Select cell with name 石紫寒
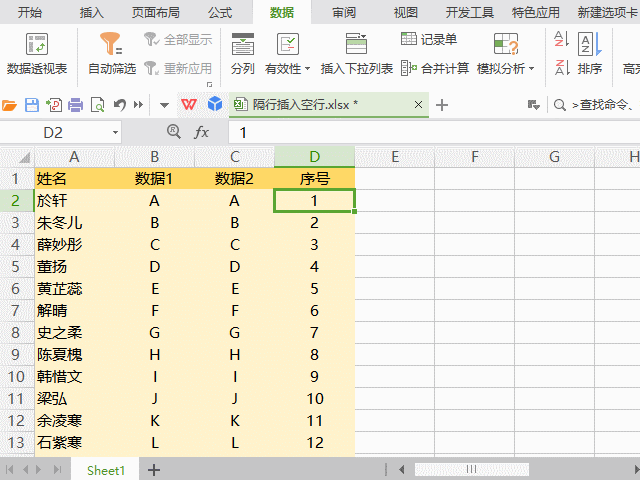 [x=74, y=443]
